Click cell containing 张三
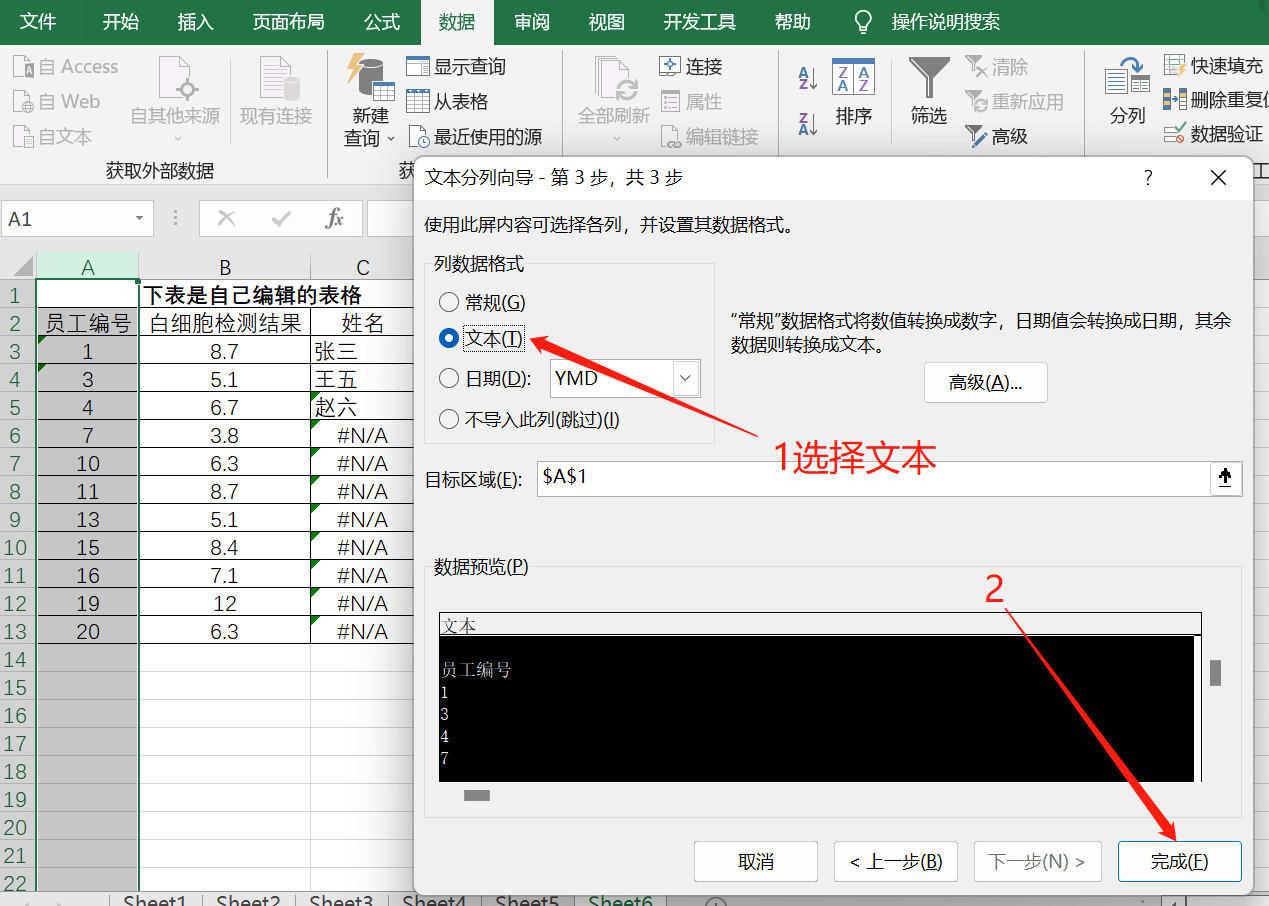The height and width of the screenshot is (906, 1269). click(363, 351)
